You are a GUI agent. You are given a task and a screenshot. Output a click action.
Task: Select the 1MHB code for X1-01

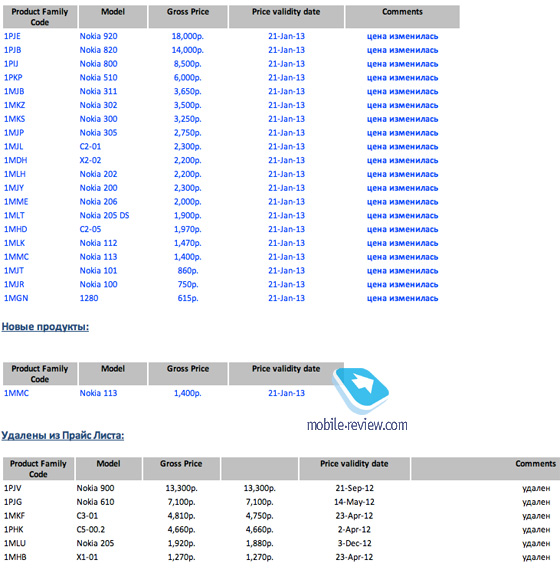pos(15,557)
